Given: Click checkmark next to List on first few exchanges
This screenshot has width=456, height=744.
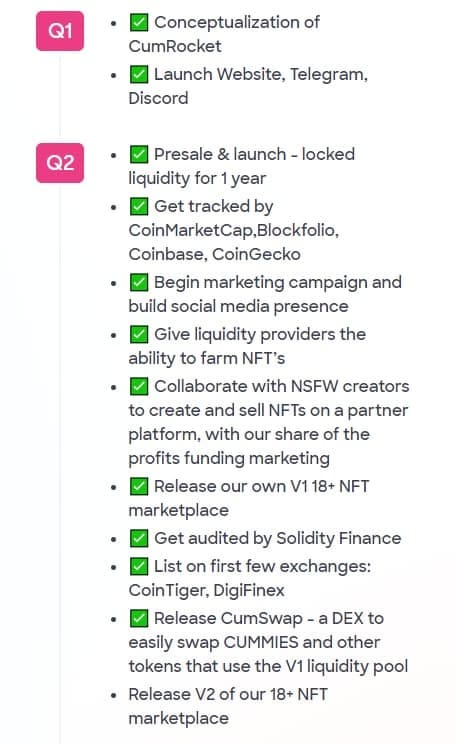Looking at the screenshot, I should pos(139,566).
